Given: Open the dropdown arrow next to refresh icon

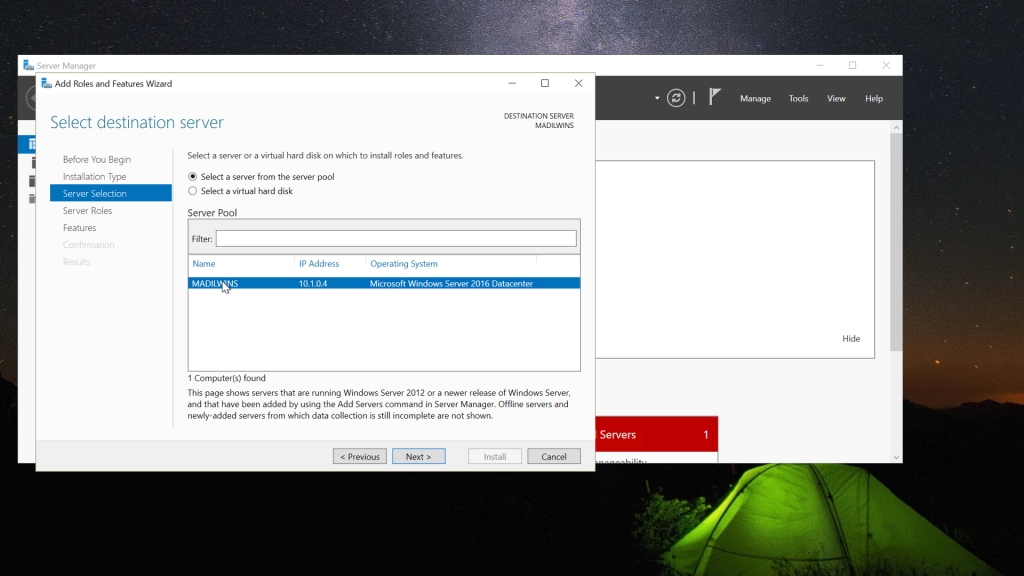Looking at the screenshot, I should [657, 99].
